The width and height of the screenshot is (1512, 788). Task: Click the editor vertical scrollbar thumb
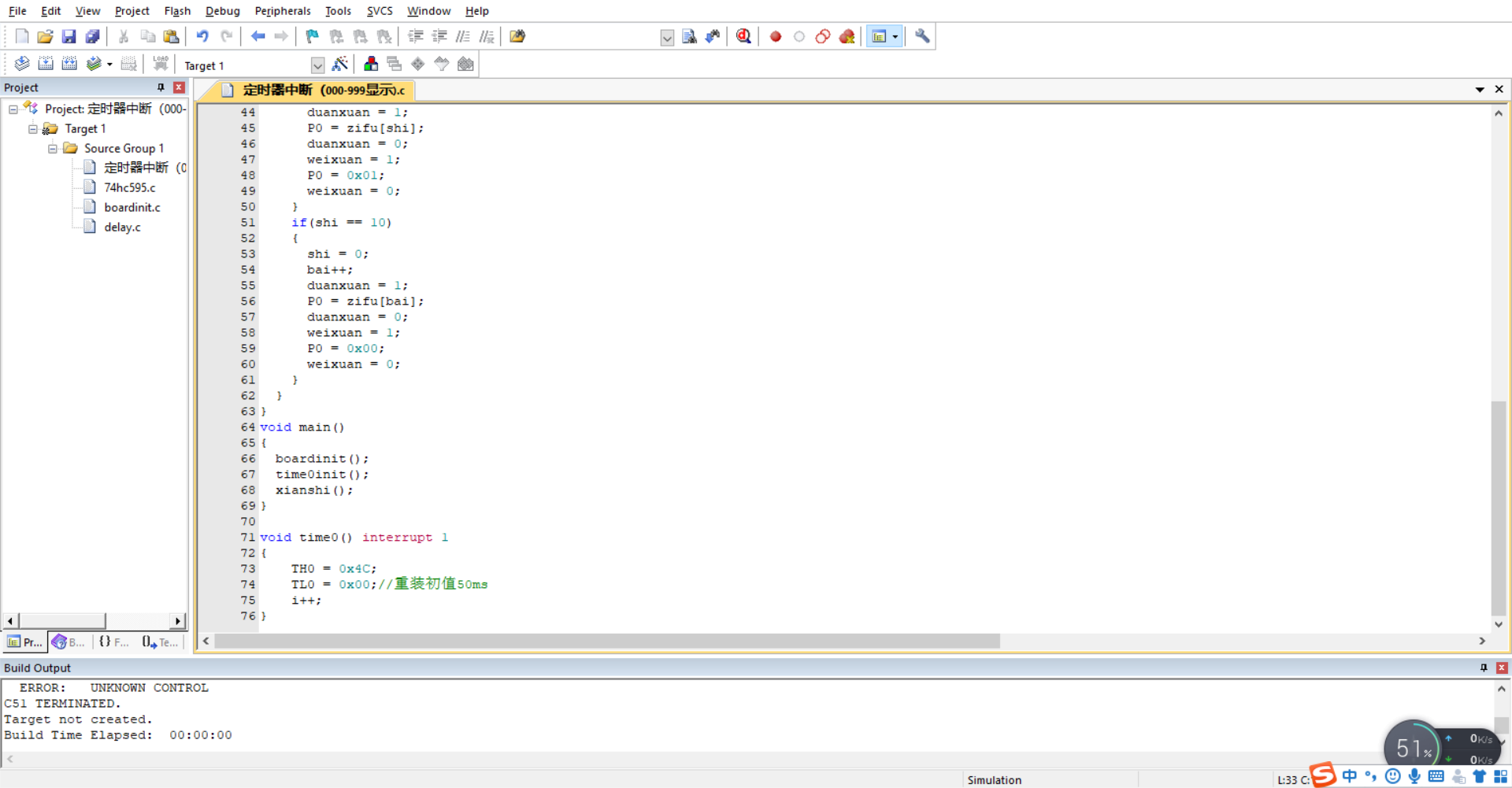(1499, 508)
